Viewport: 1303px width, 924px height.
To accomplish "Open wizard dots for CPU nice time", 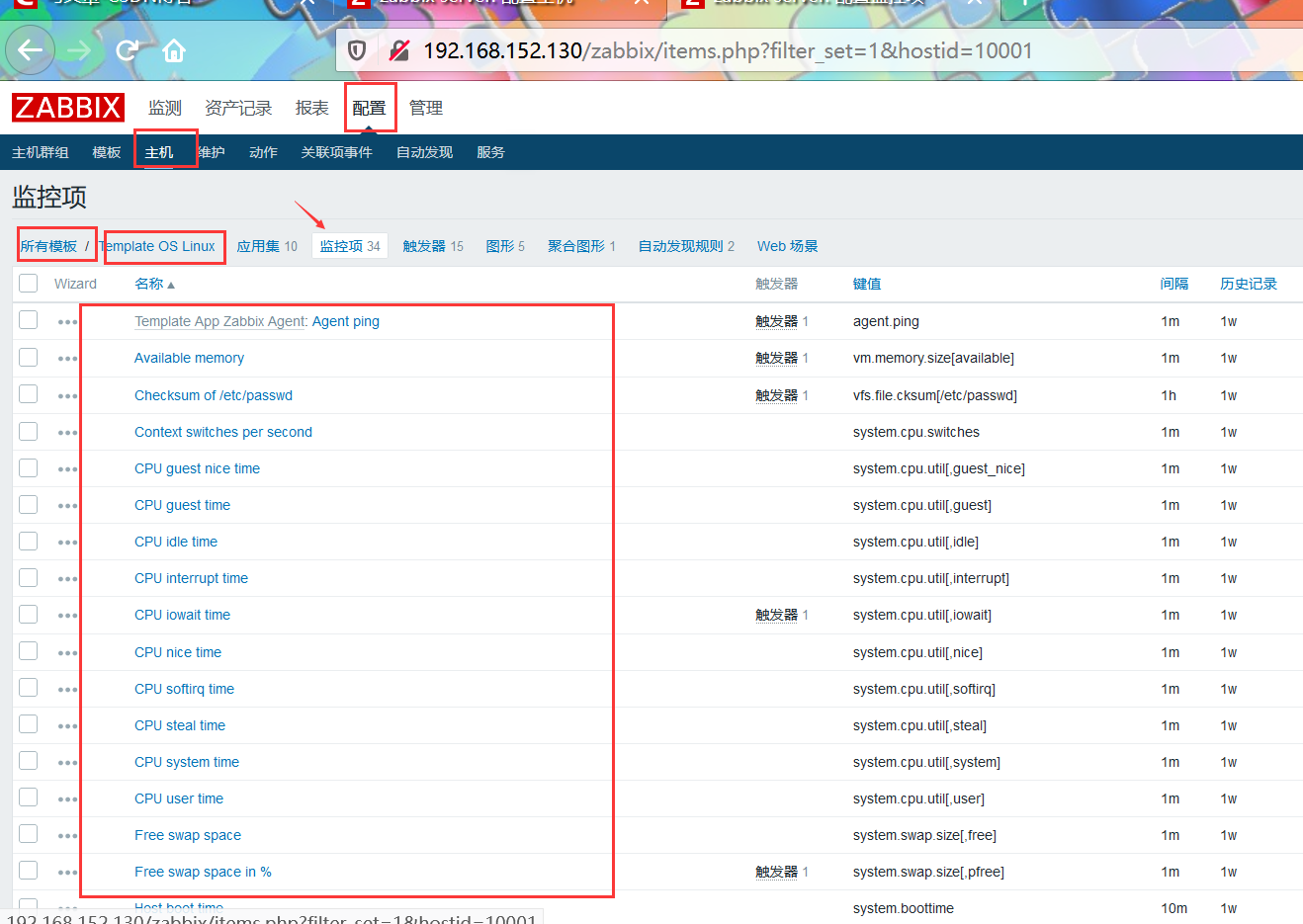I will [67, 653].
